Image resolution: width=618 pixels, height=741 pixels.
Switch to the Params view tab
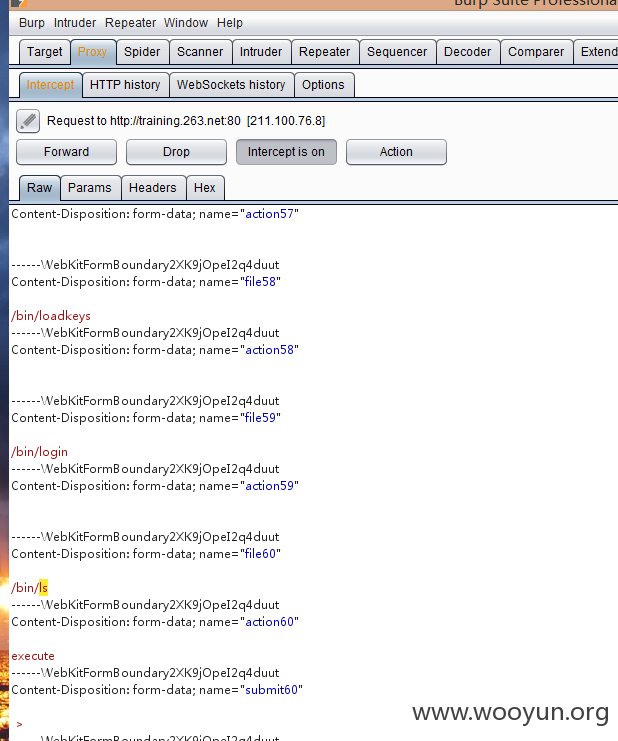click(x=90, y=188)
